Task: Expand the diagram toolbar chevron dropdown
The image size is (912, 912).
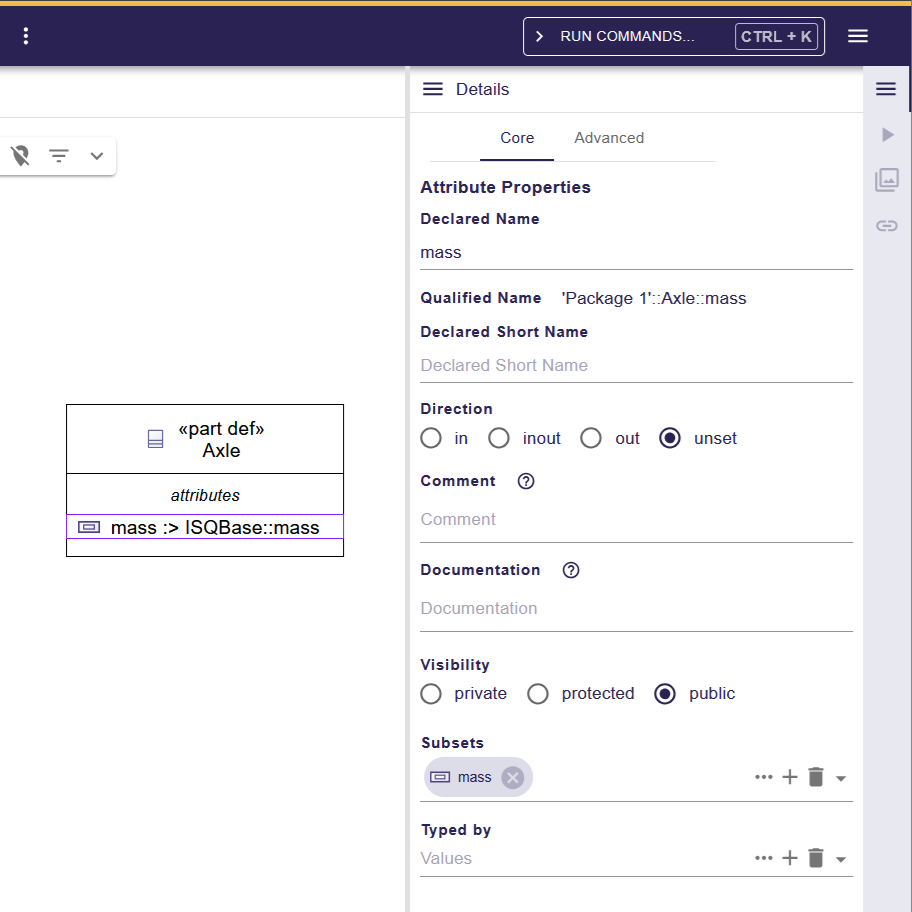Action: coord(96,156)
